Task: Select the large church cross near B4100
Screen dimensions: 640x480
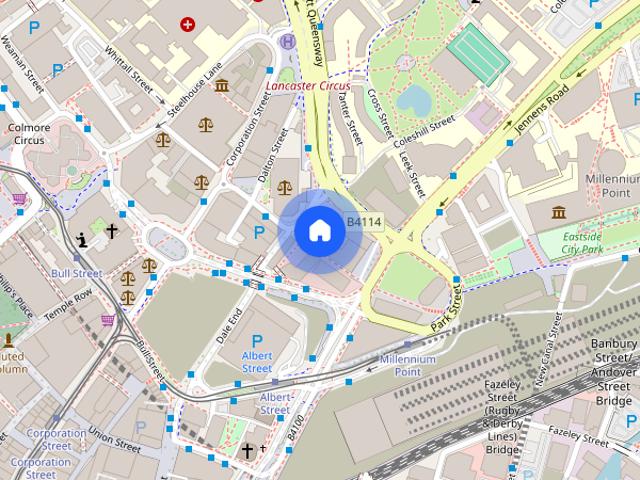Action: point(247,451)
